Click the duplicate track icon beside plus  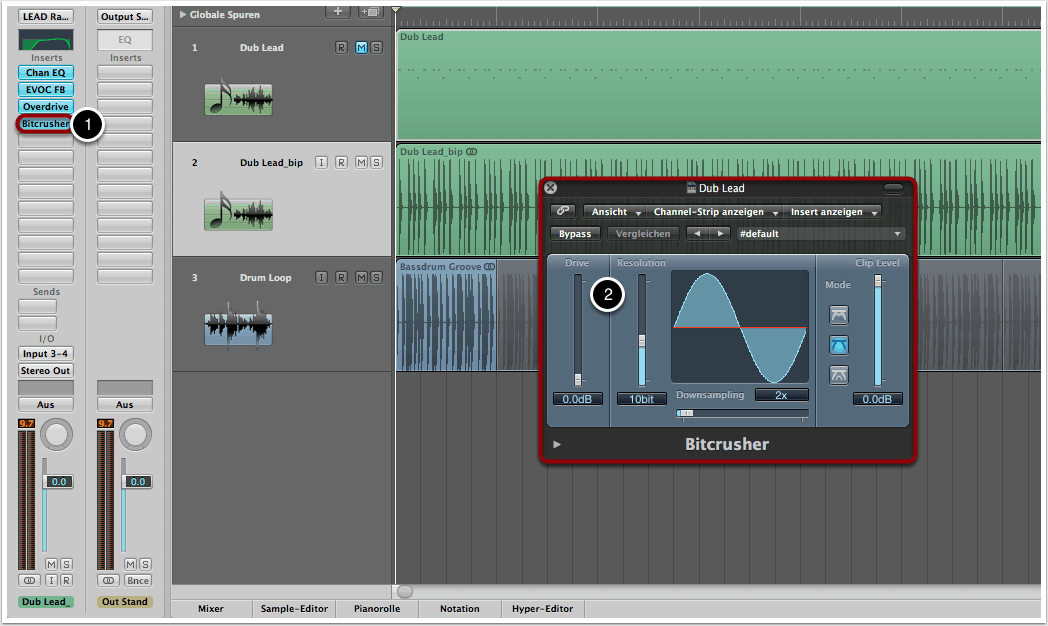tap(369, 11)
